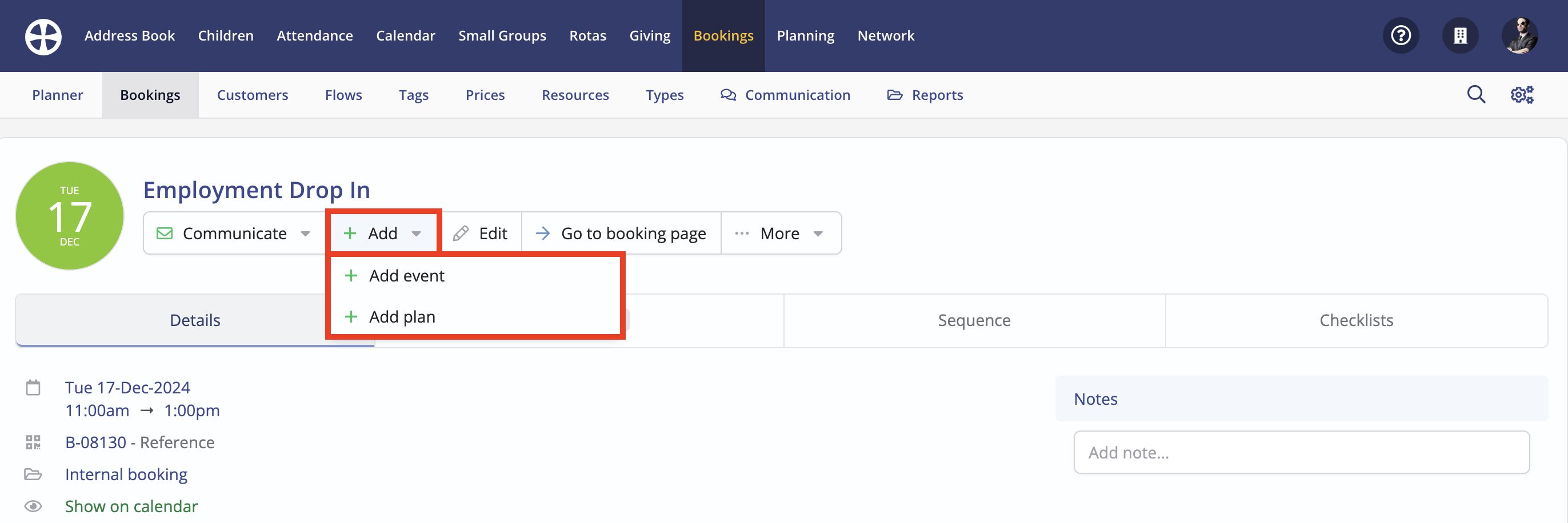Switch to the Checklists tab
Image resolution: width=1568 pixels, height=523 pixels.
1356,320
